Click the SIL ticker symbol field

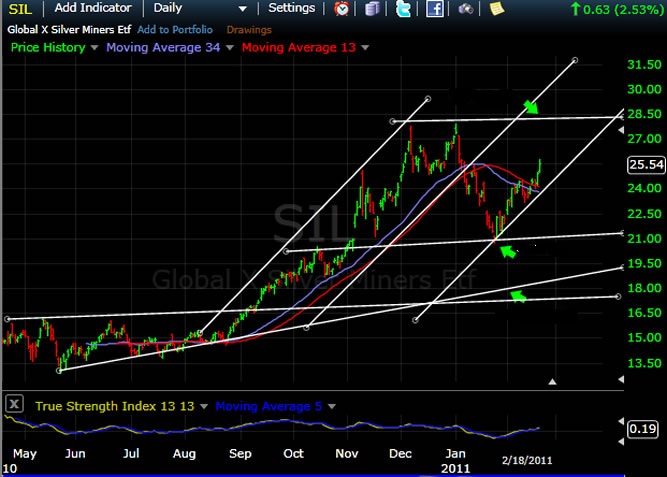pos(20,8)
